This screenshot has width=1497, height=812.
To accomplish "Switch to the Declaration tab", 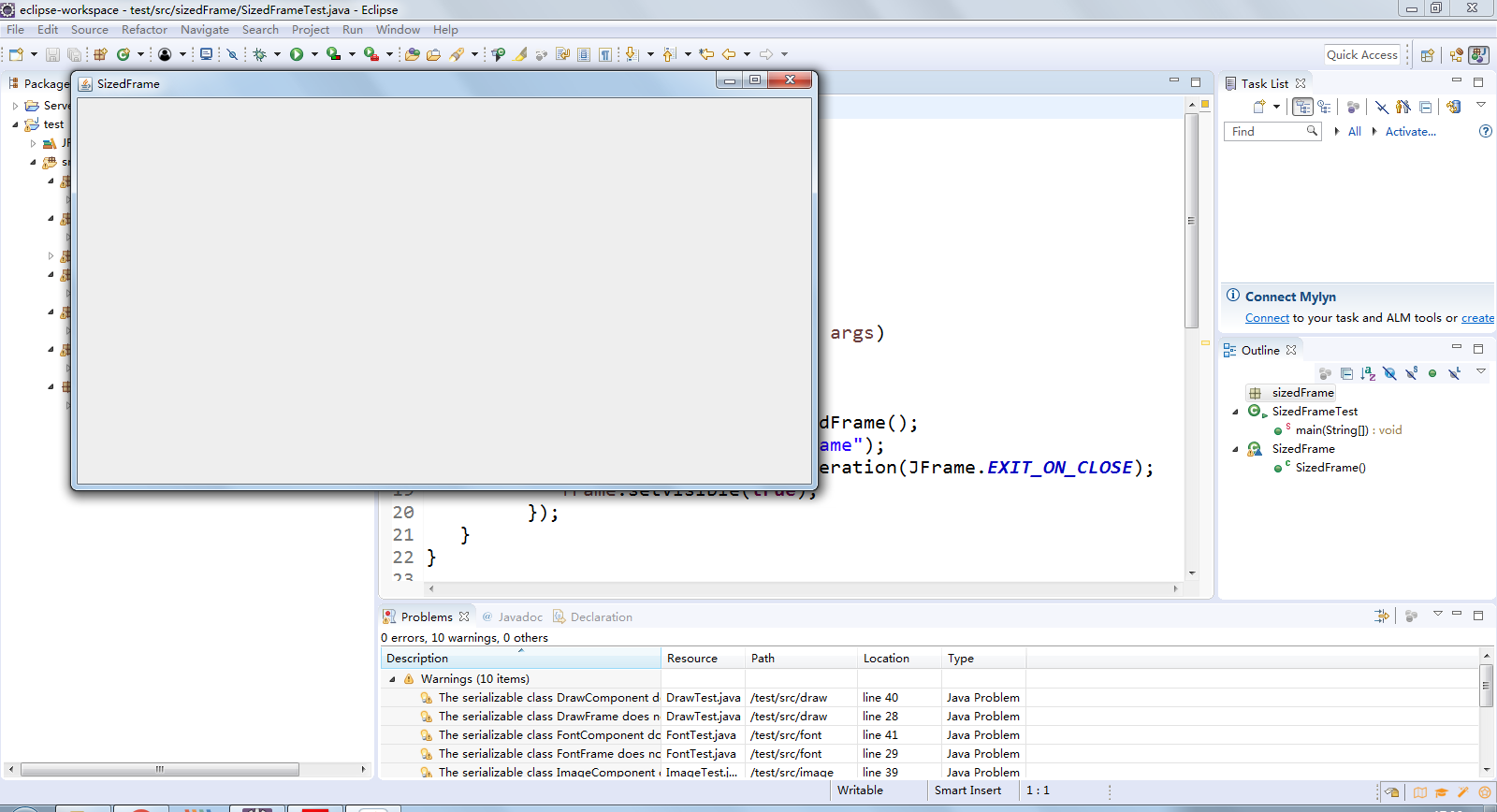I will click(x=593, y=616).
